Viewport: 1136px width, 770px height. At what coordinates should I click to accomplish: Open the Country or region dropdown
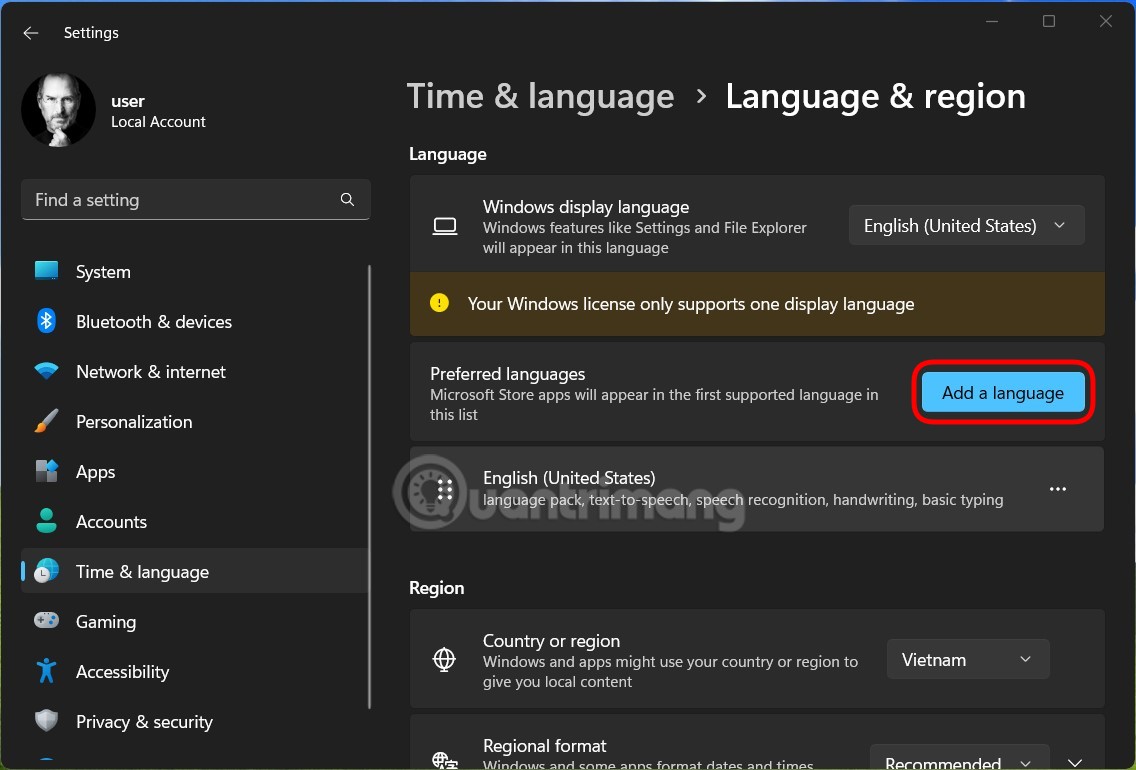click(x=967, y=658)
